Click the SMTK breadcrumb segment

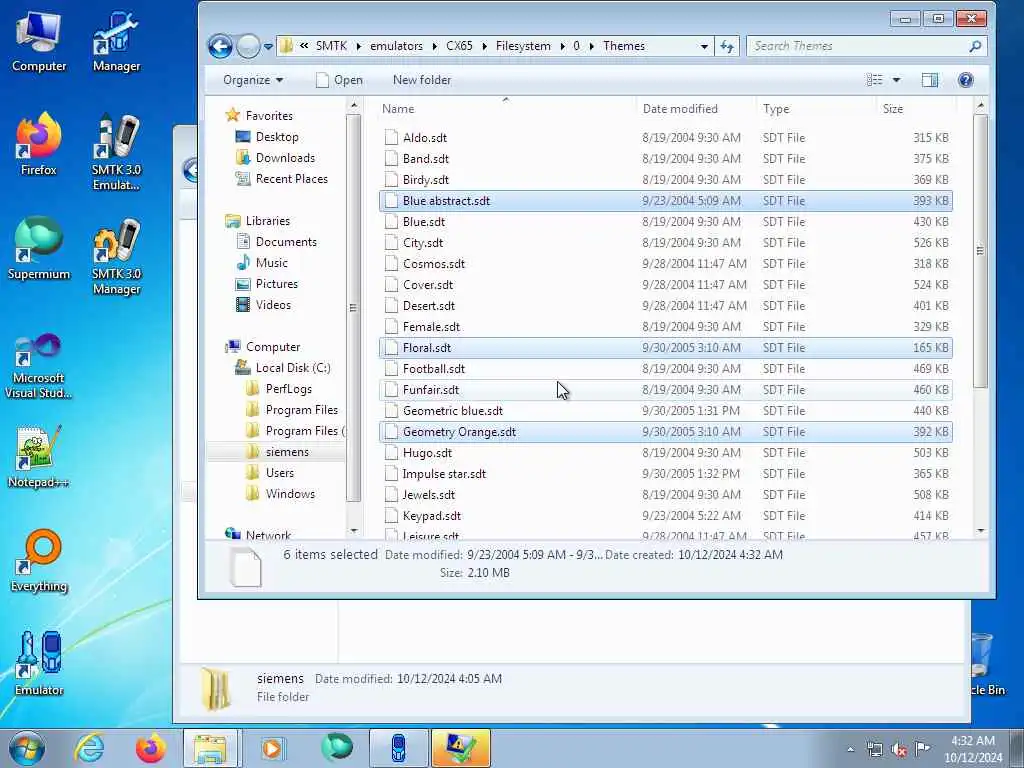(x=331, y=46)
